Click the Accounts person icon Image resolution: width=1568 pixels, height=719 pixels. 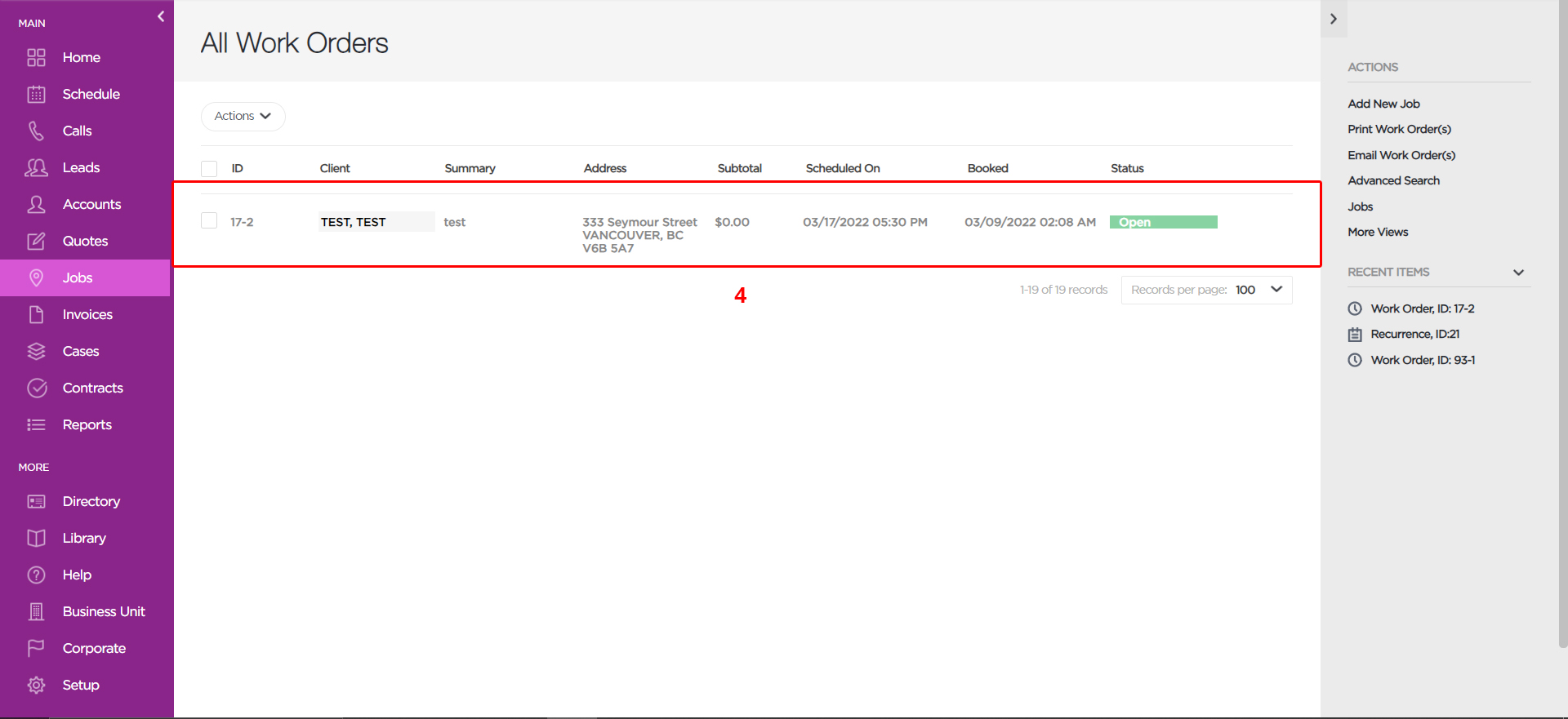point(36,204)
